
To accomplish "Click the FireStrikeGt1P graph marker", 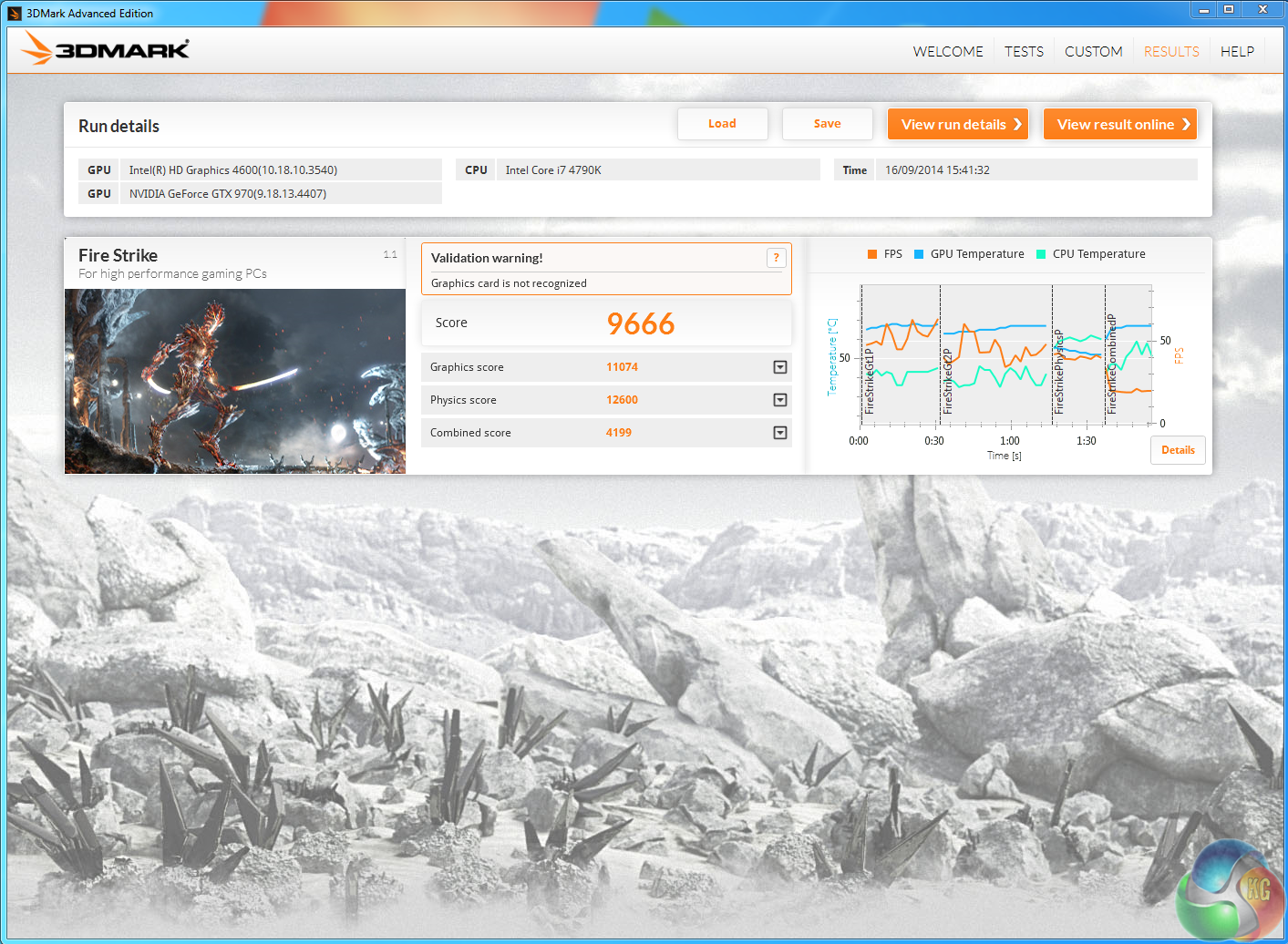I will 869,381.
